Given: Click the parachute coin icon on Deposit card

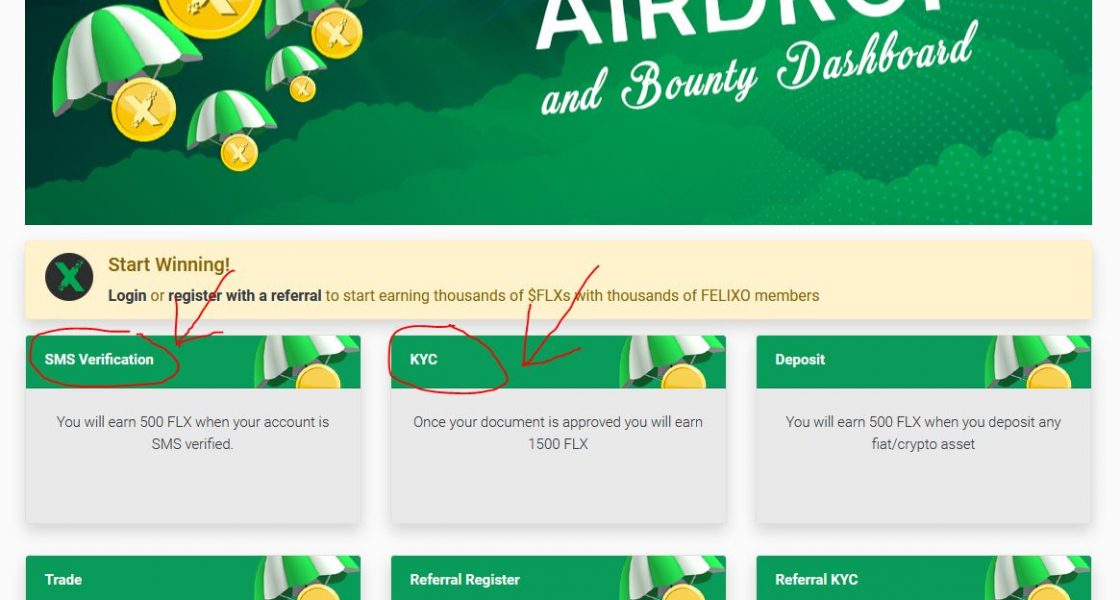Looking at the screenshot, I should pos(1038,362).
